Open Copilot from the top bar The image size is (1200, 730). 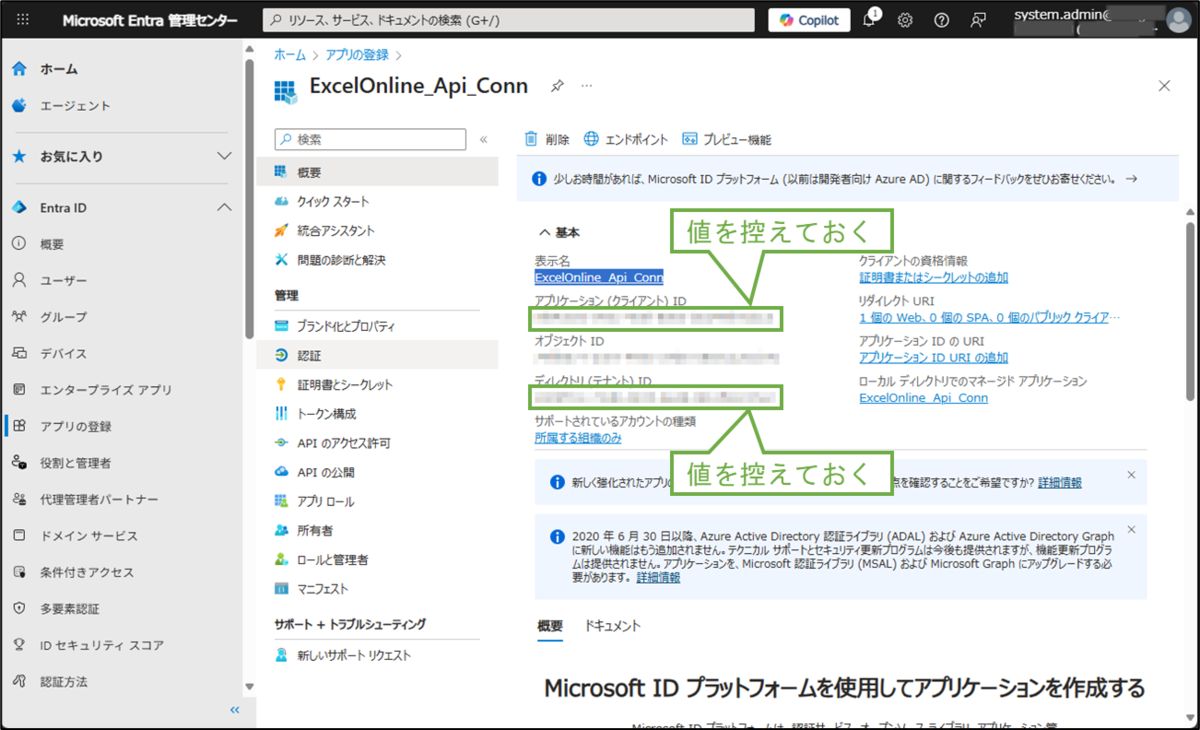coord(809,20)
